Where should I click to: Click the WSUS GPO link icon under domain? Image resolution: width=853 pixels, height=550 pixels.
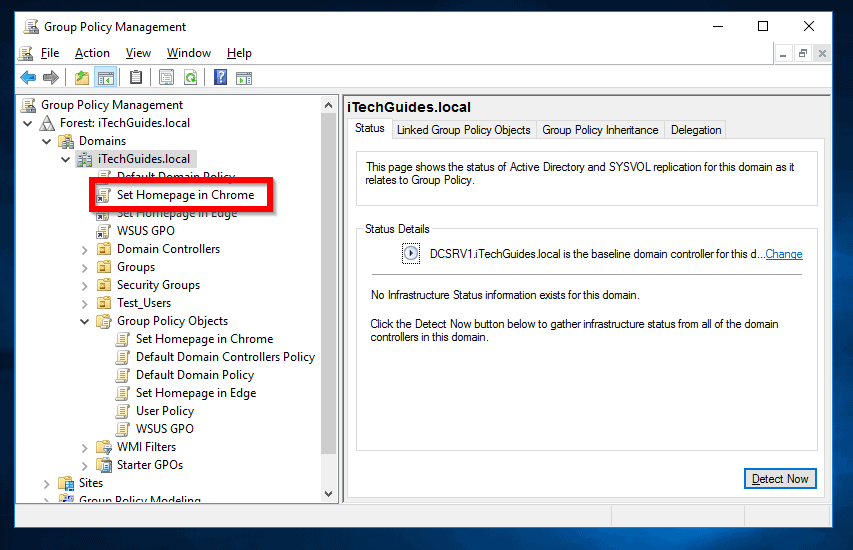coord(103,231)
